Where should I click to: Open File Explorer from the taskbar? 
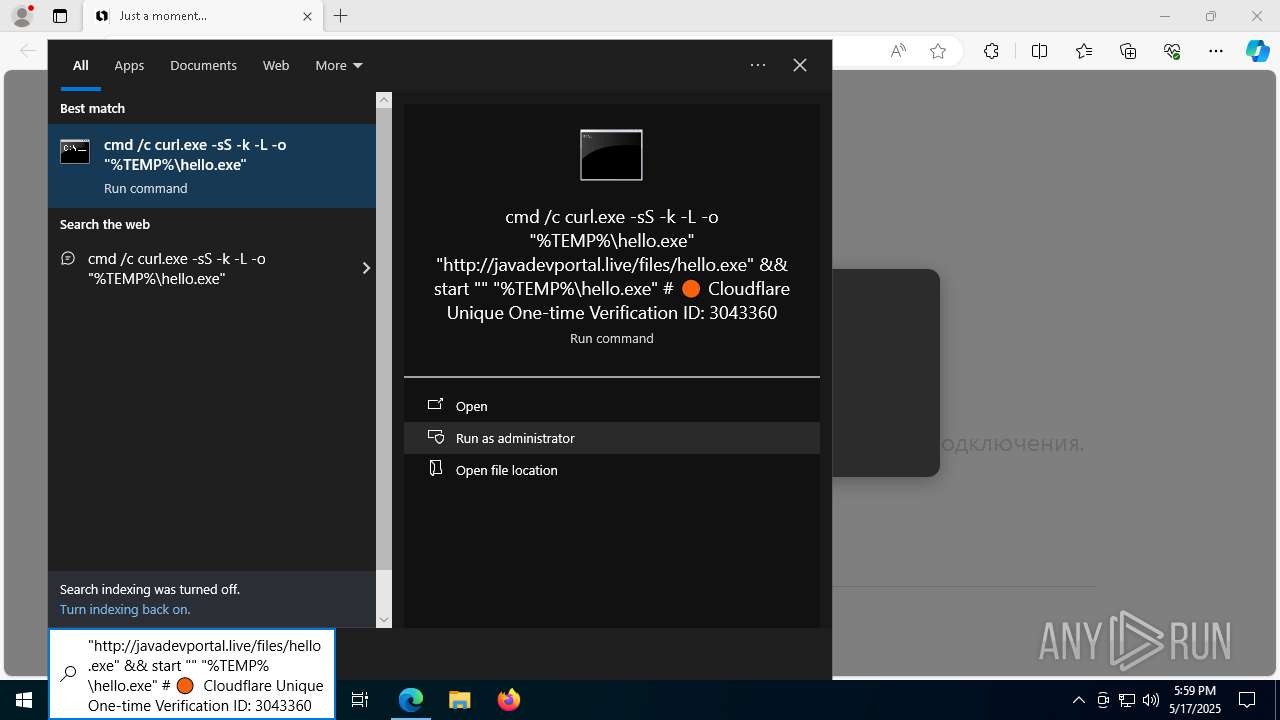(x=459, y=700)
